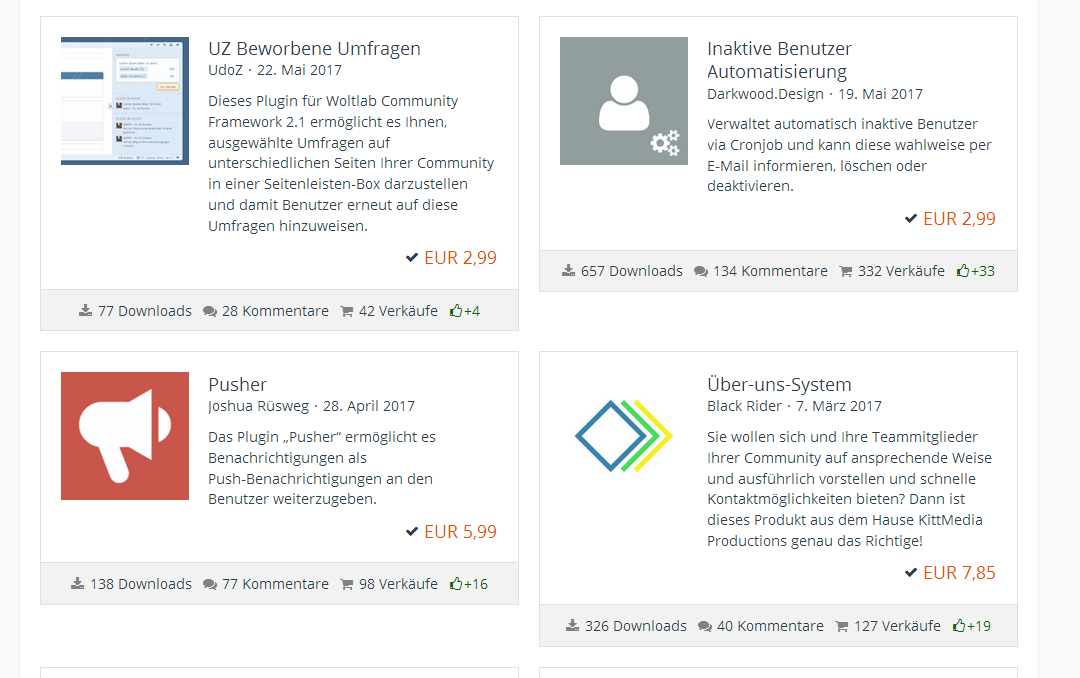Click the thumbs-up icon showing +33

(963, 271)
